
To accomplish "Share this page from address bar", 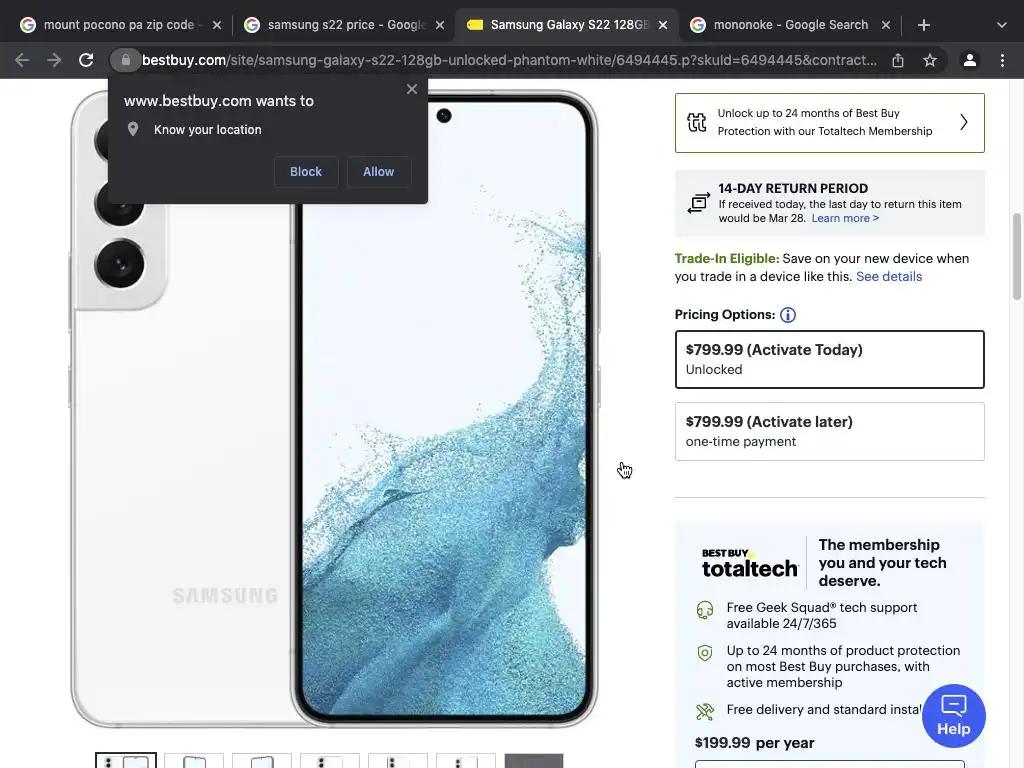I will click(x=898, y=60).
